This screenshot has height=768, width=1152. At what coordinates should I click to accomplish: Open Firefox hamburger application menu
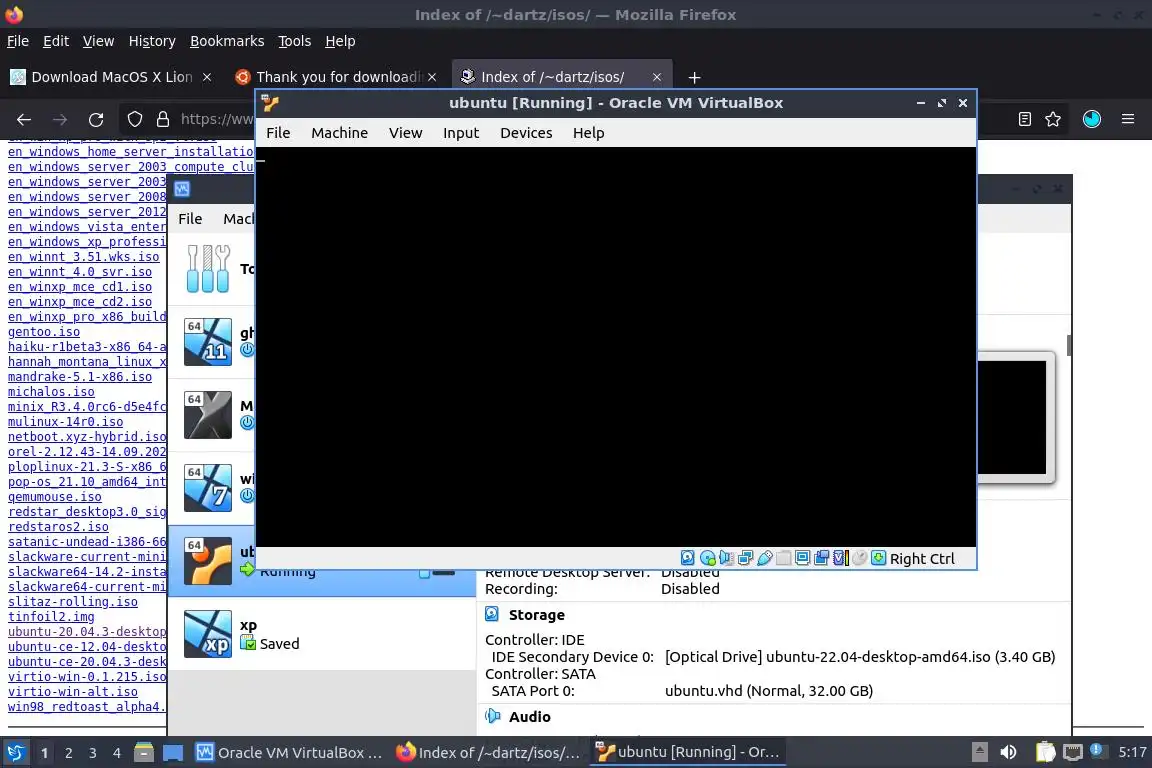click(x=1128, y=119)
